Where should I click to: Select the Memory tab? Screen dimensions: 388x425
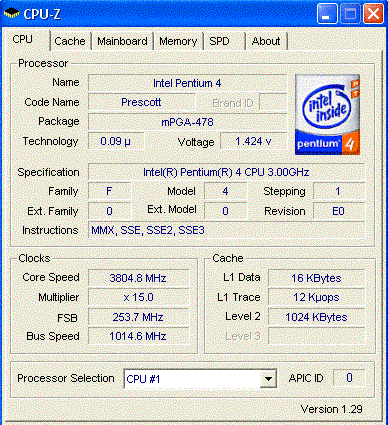178,41
